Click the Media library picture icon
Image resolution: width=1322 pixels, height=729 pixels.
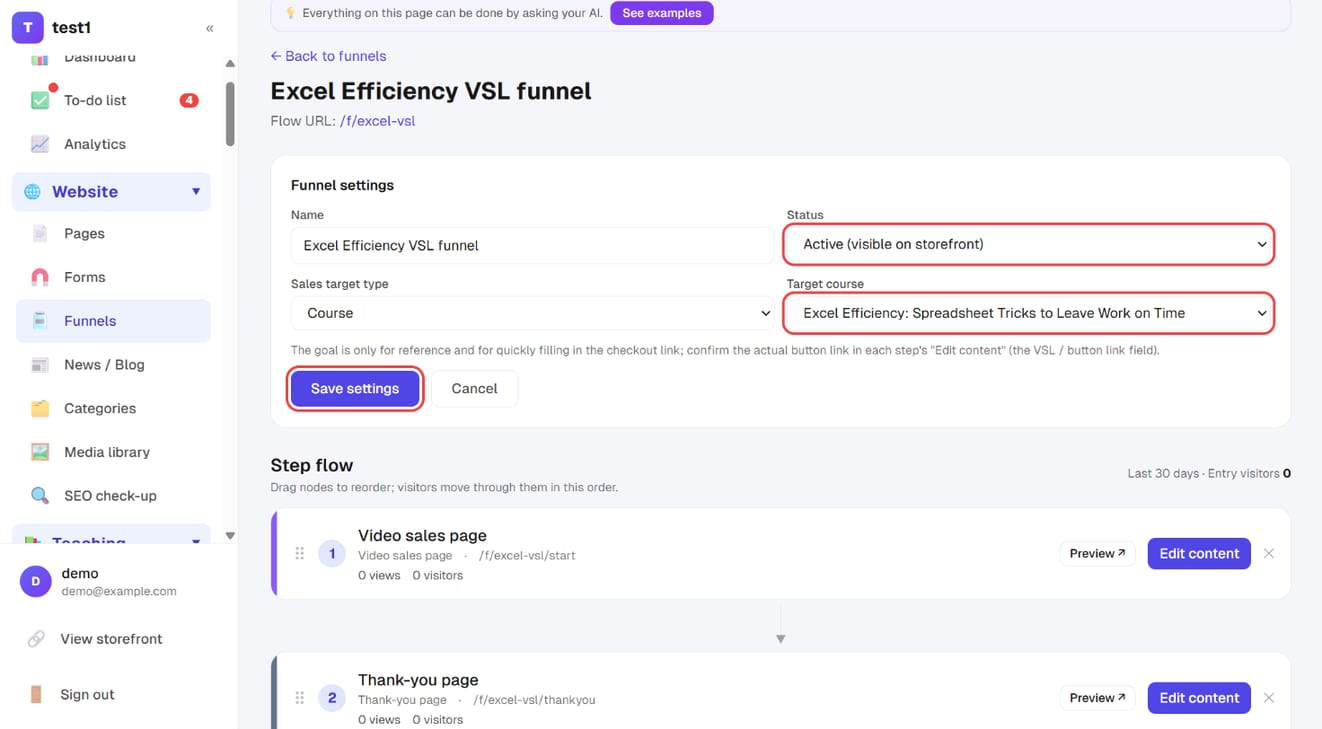(x=40, y=452)
